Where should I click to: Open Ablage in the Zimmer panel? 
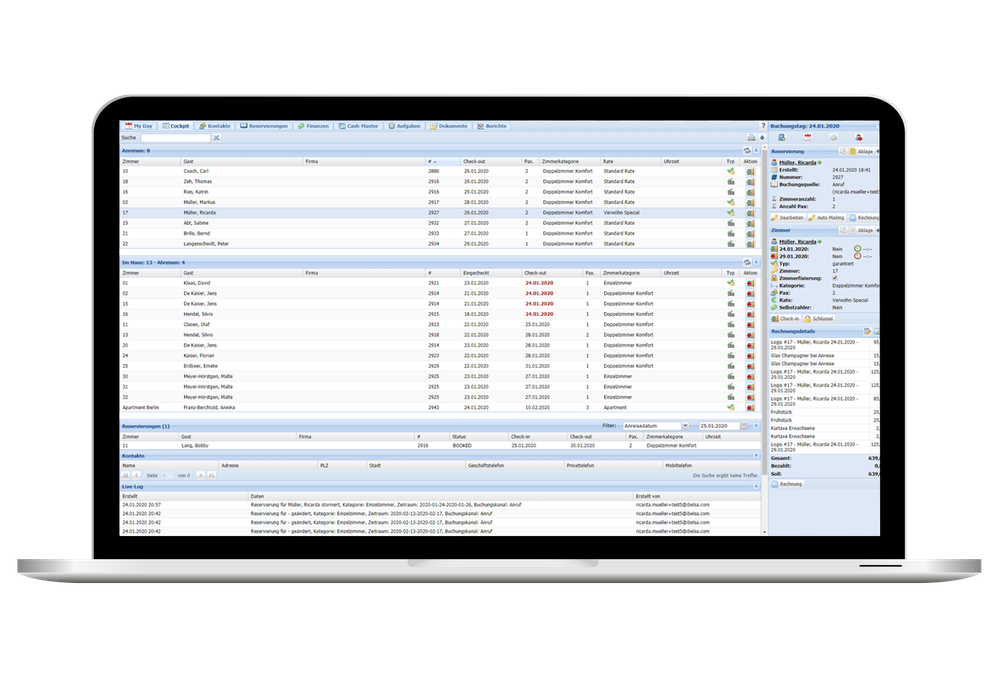click(x=862, y=230)
